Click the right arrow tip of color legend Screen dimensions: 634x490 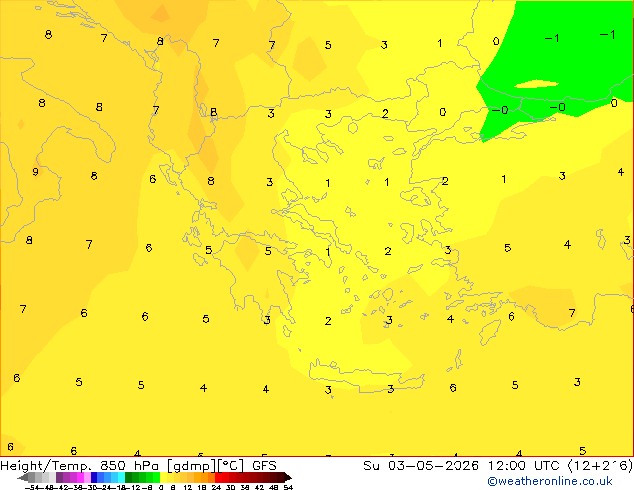(x=290, y=478)
